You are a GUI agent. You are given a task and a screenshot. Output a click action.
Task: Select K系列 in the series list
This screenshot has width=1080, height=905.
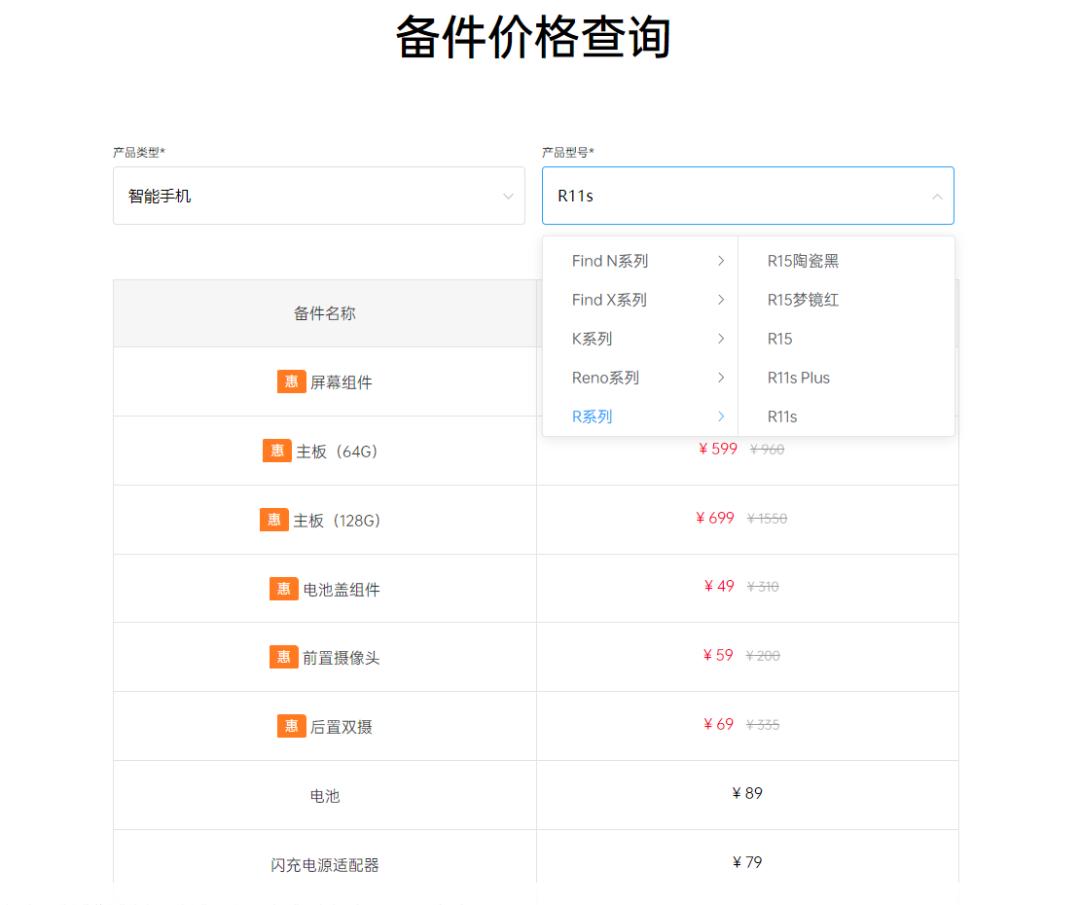tap(592, 339)
